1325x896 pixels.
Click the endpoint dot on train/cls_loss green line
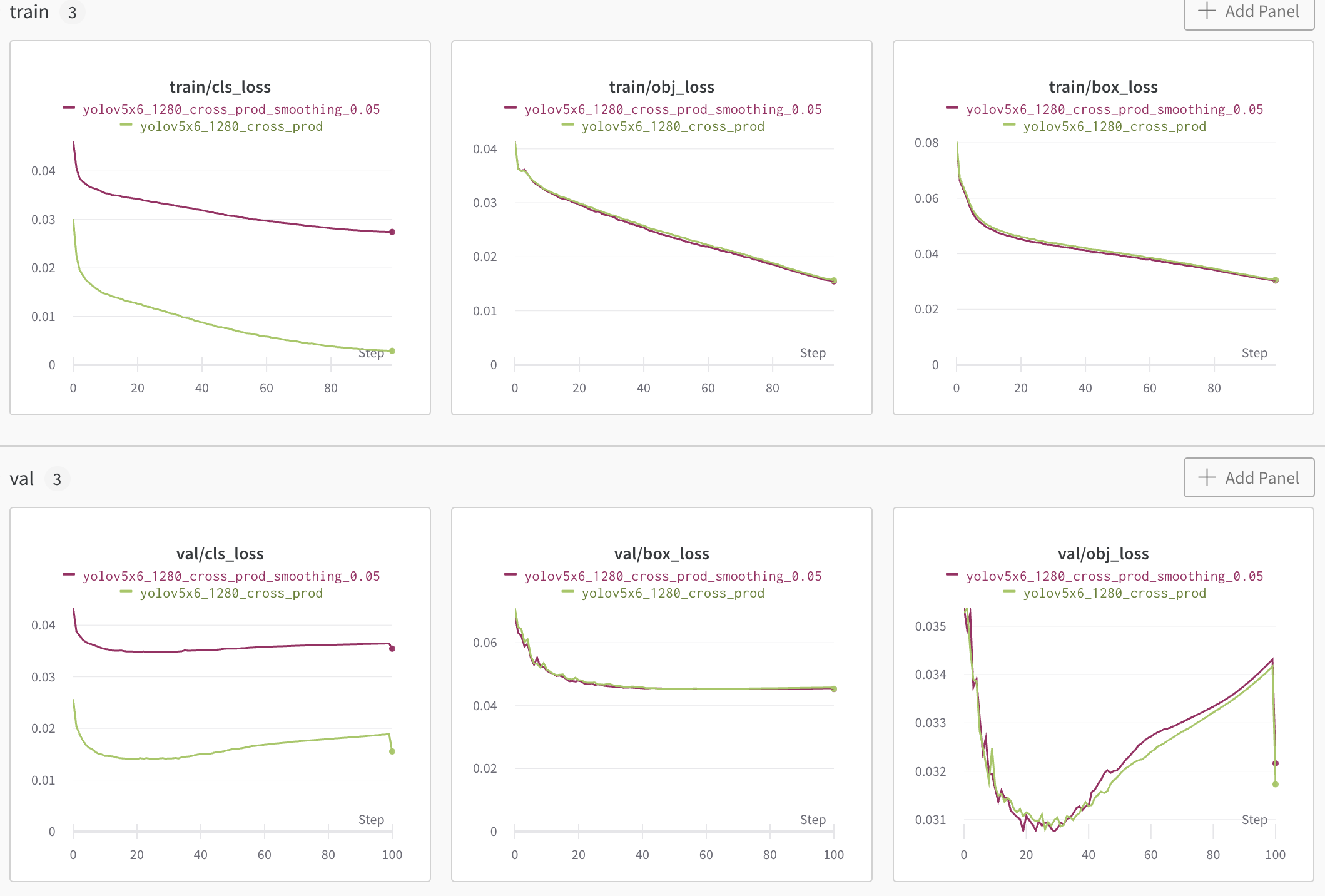(x=393, y=351)
